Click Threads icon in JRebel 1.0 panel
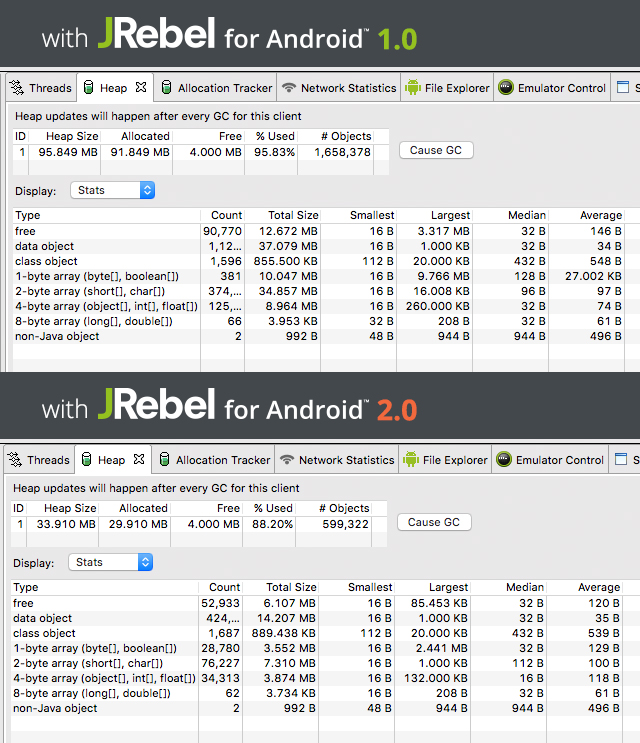The width and height of the screenshot is (640, 743). tap(17, 87)
